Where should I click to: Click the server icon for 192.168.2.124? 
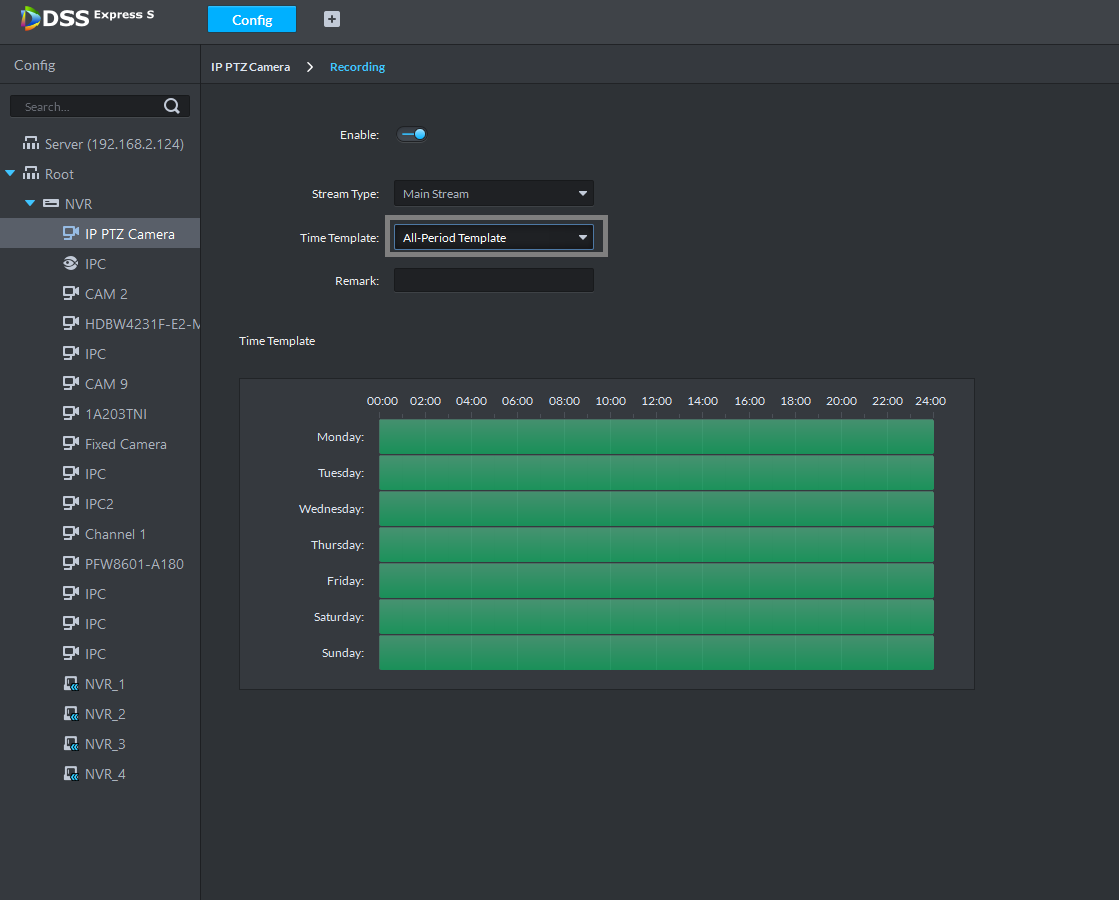30,144
